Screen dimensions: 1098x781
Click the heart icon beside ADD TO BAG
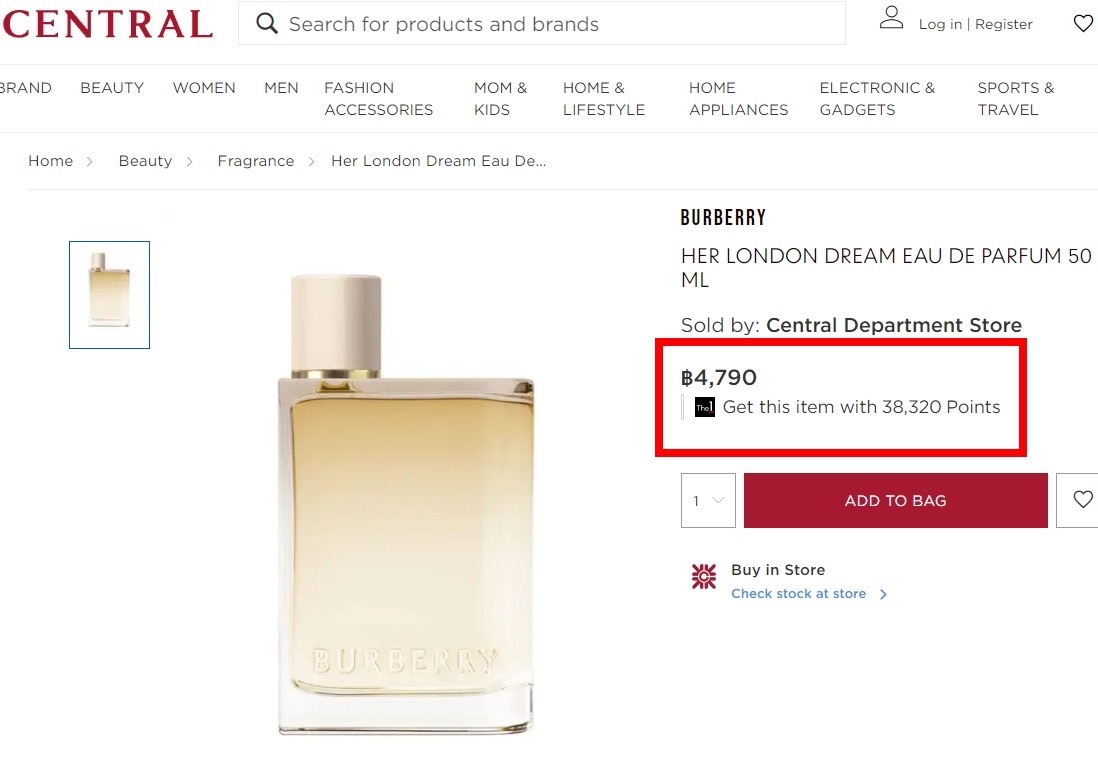pos(1082,500)
